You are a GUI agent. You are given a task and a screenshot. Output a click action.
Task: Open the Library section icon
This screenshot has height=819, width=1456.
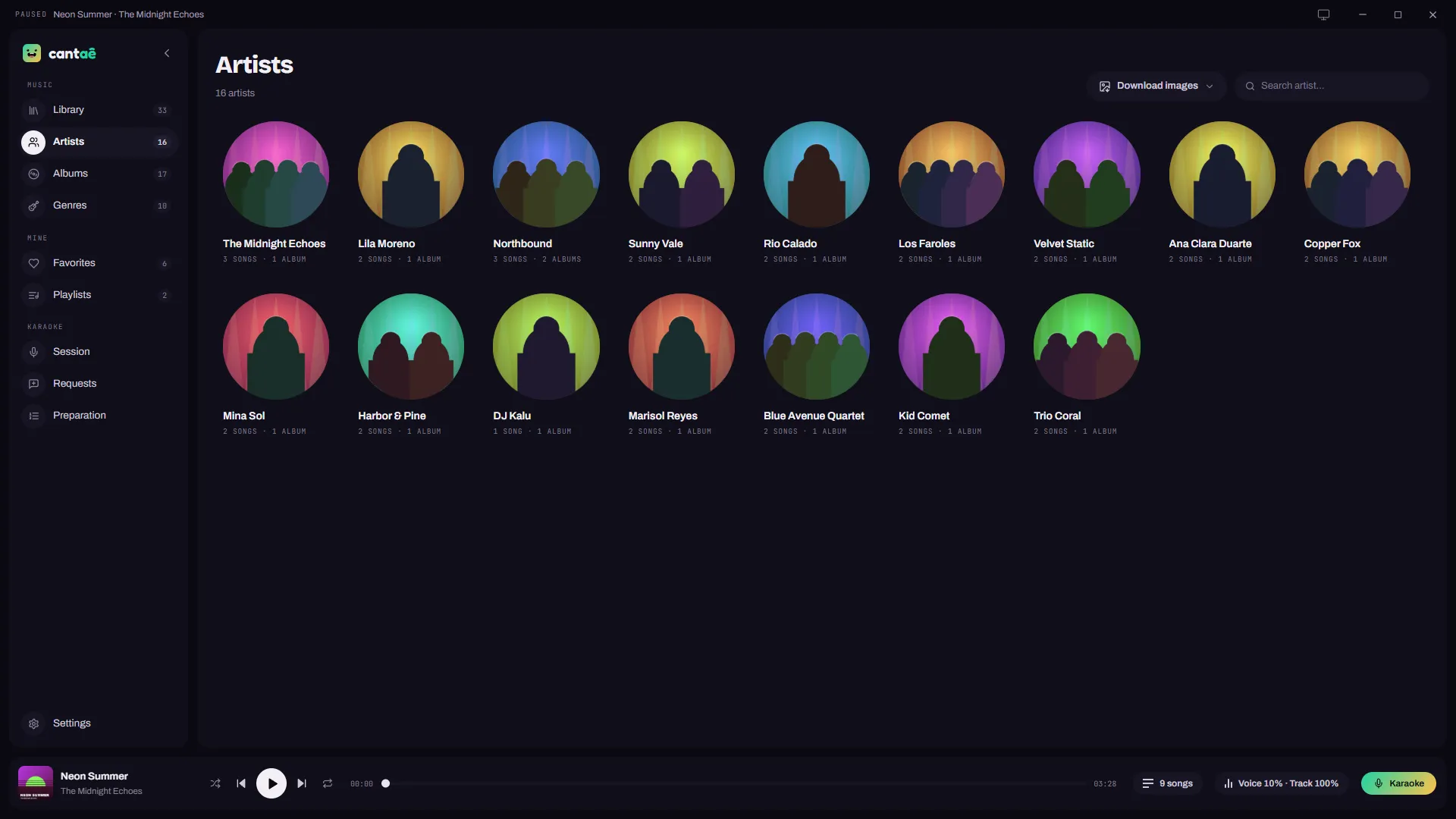pyautogui.click(x=33, y=110)
